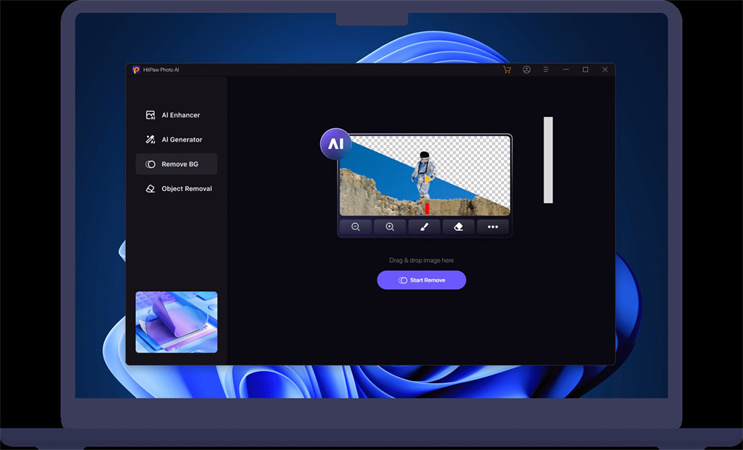This screenshot has height=450, width=743.
Task: Click the HitPaw Photo AI logo
Action: [136, 70]
